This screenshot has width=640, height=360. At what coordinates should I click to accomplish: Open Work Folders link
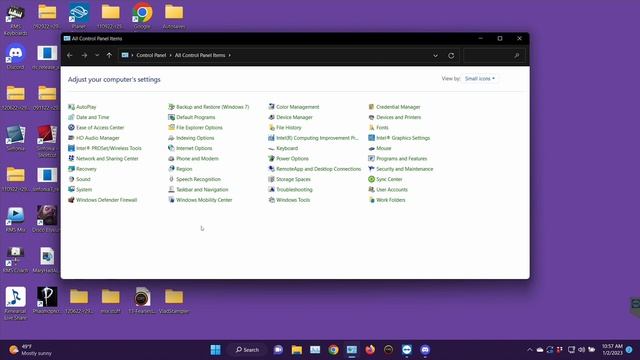point(391,200)
